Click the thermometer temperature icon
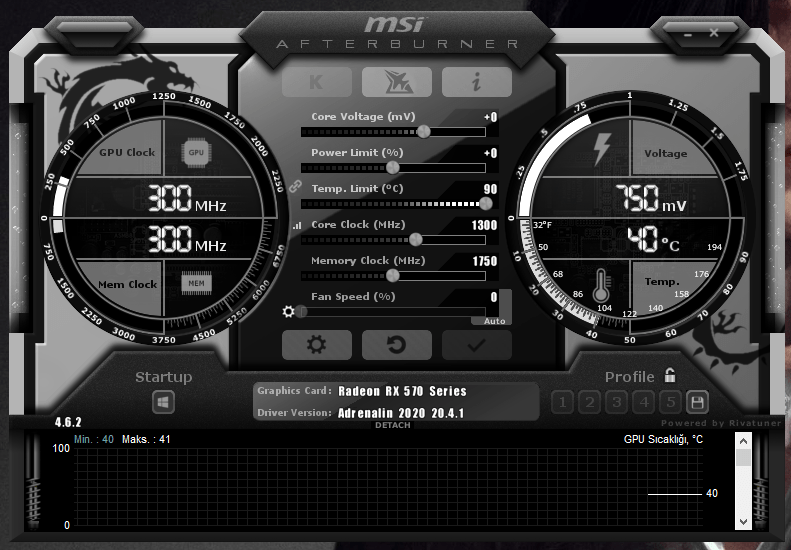 point(601,286)
